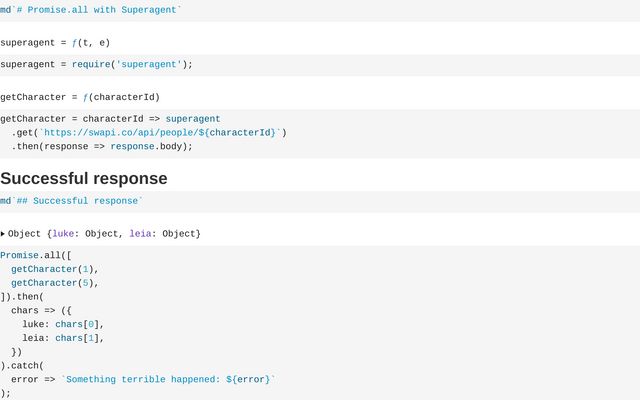
Task: Click the leia: chars[1] line
Action: [63, 338]
